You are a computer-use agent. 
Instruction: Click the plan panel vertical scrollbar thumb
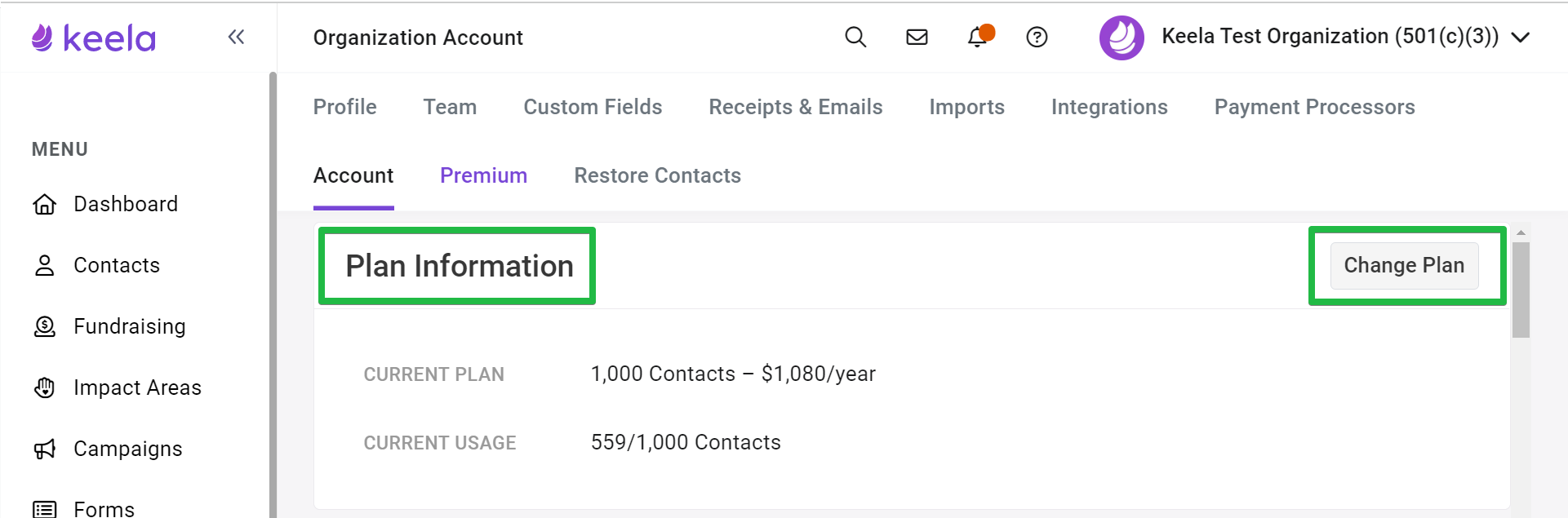[x=1521, y=290]
